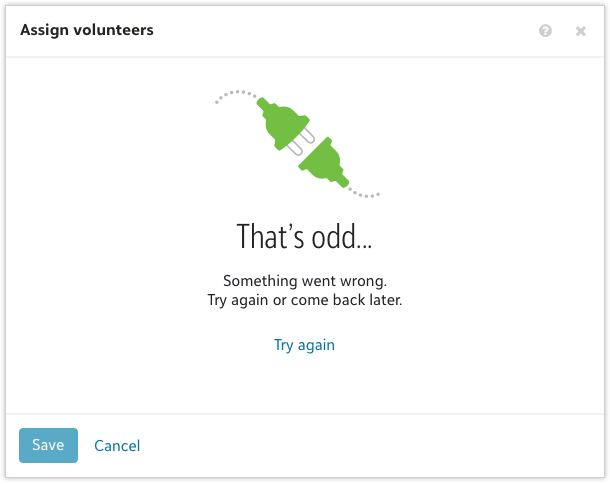
Task: Click the help question mark icon
Action: click(x=545, y=31)
